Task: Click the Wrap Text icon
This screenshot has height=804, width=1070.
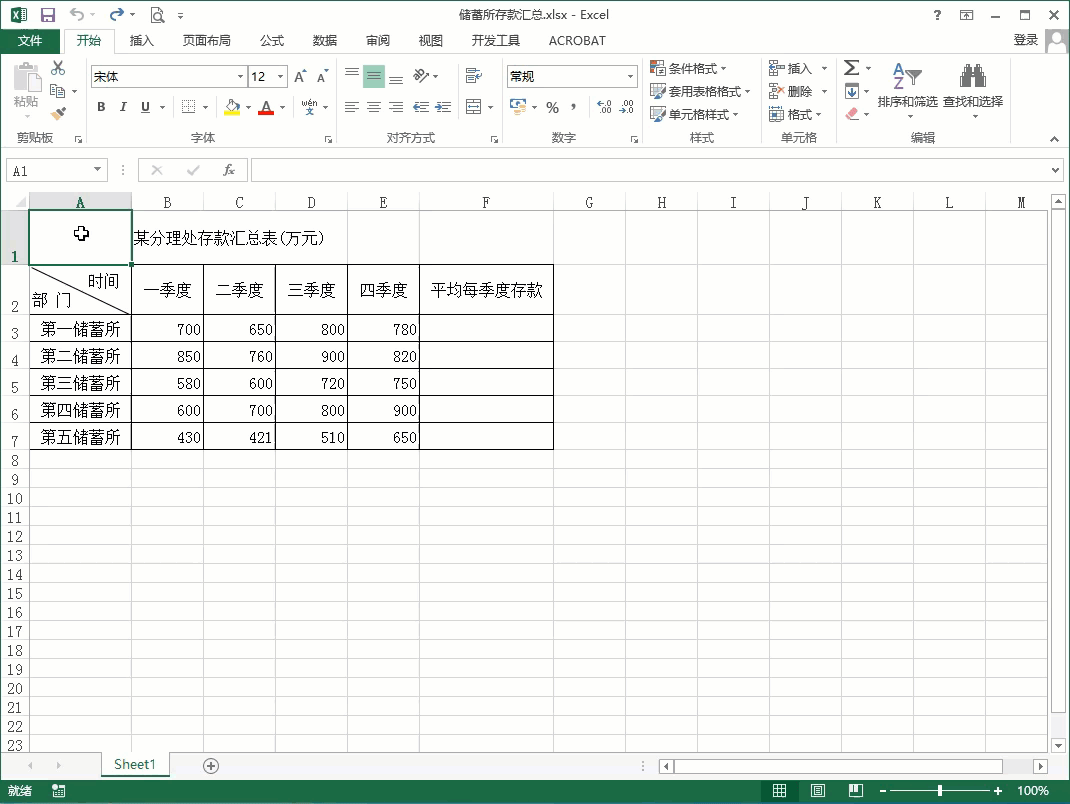Action: click(x=474, y=76)
